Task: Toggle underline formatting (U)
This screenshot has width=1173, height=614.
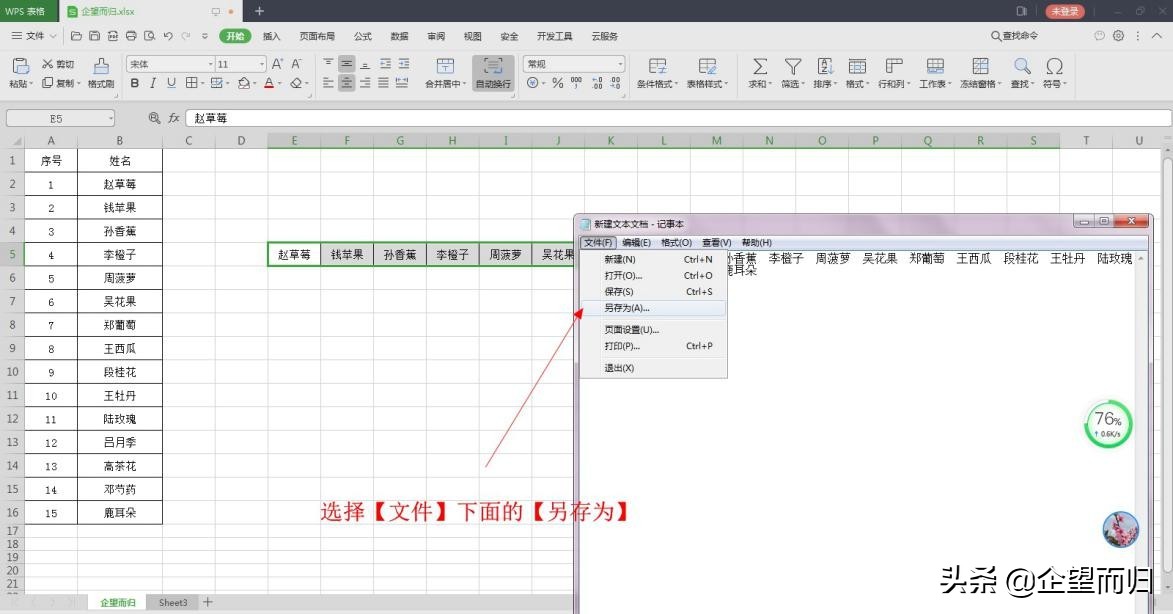Action: [171, 83]
